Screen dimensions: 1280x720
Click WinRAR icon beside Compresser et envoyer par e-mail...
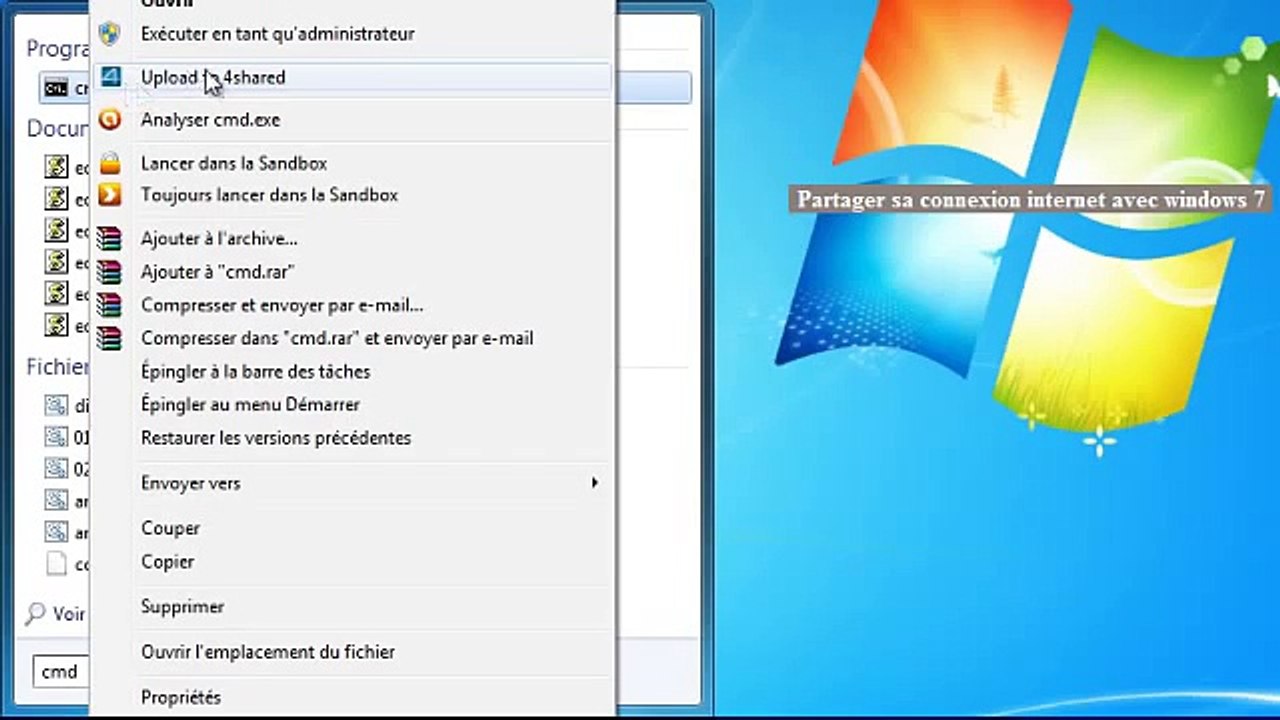click(x=110, y=305)
